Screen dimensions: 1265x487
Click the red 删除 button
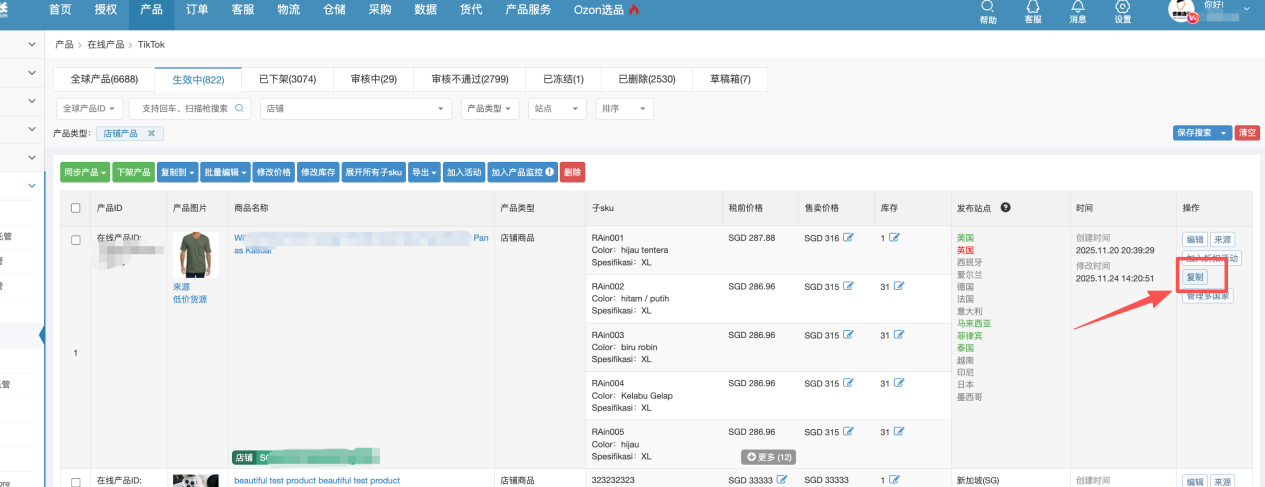coord(572,172)
